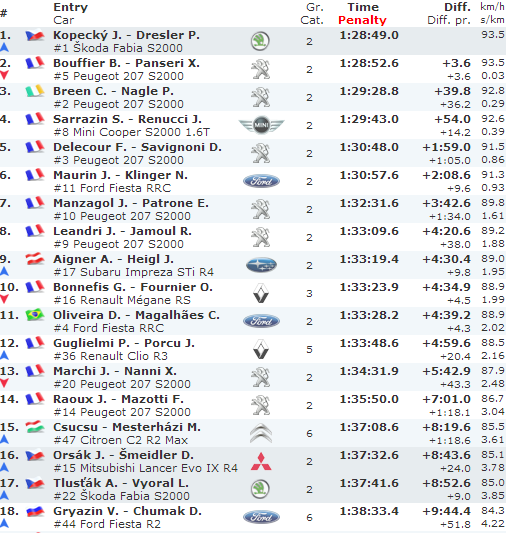Click the Škoda logo in Kopecký's row

[x=260, y=41]
